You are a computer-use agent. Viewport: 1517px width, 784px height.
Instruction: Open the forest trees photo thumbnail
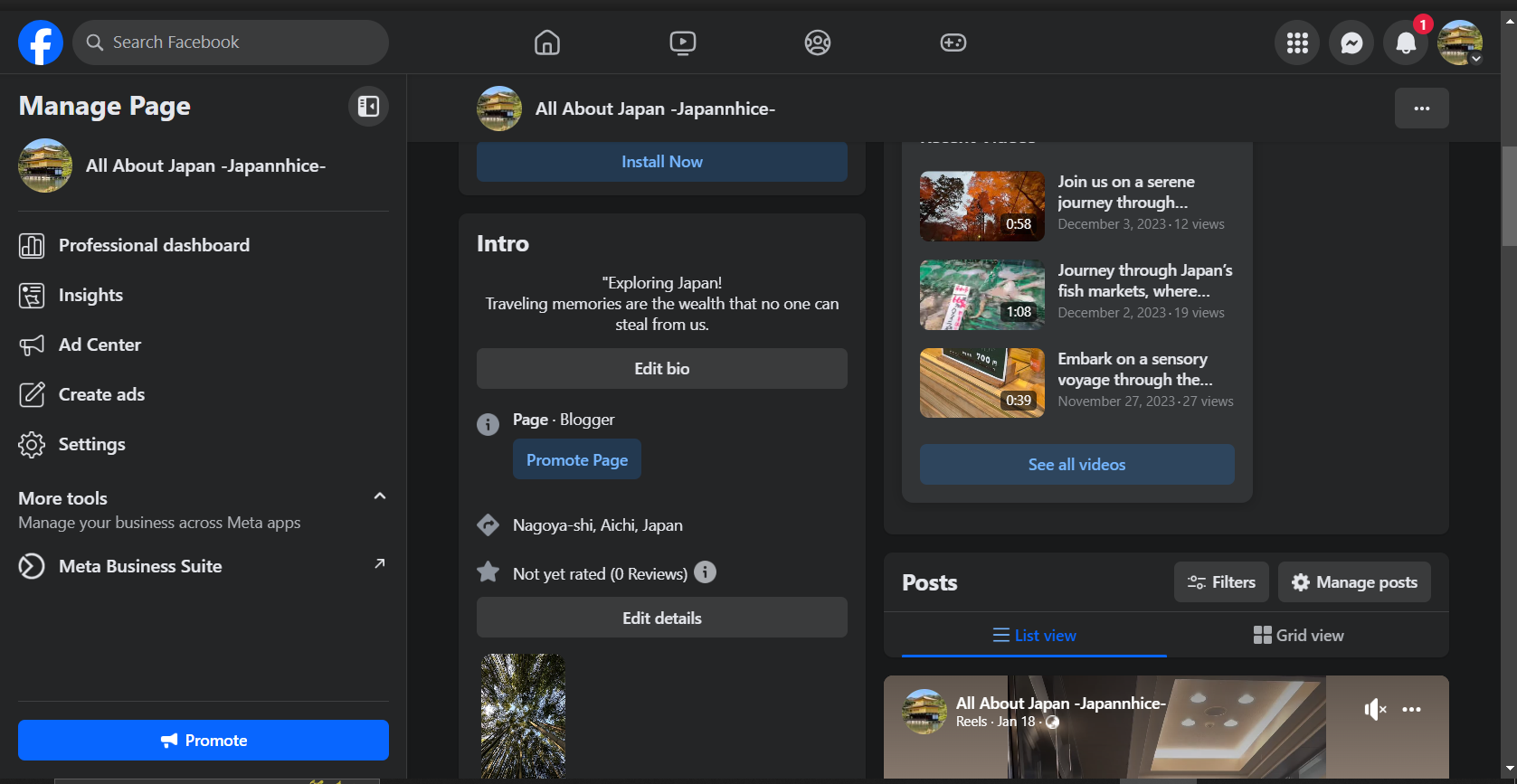coord(523,716)
